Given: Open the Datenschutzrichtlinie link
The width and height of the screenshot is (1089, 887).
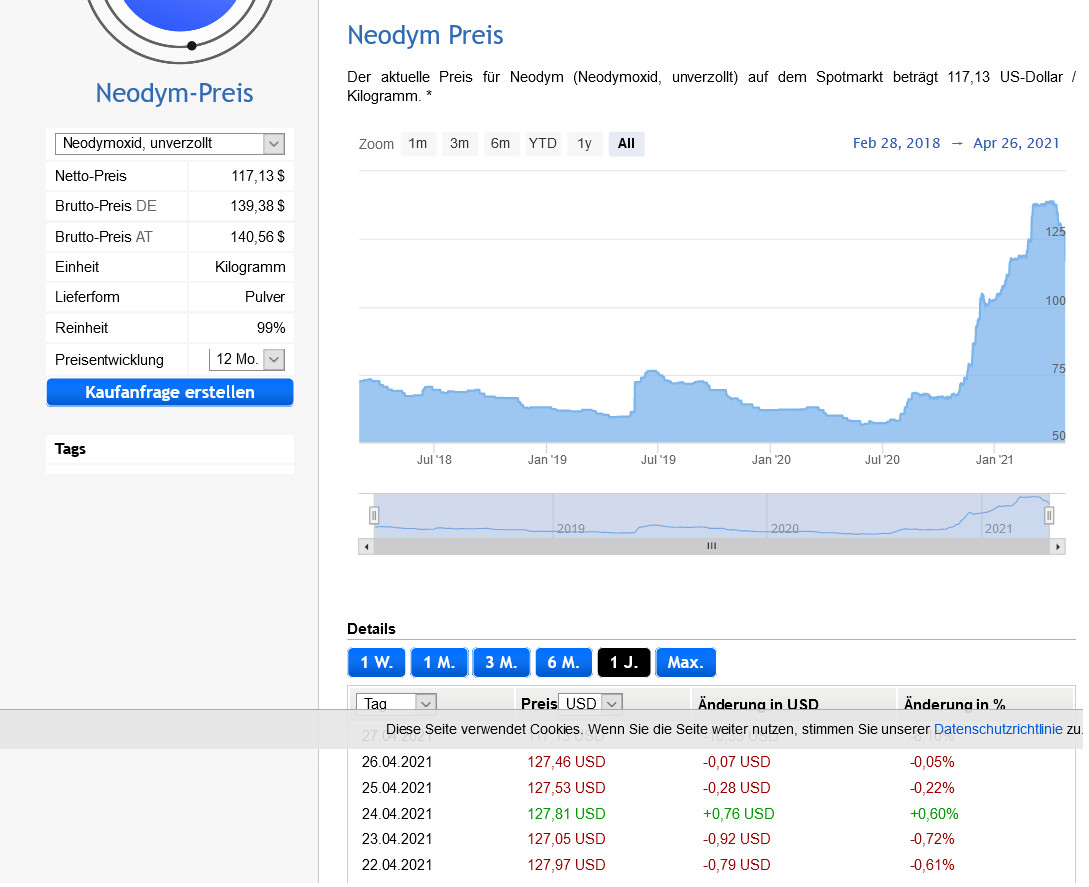Looking at the screenshot, I should pyautogui.click(x=998, y=729).
